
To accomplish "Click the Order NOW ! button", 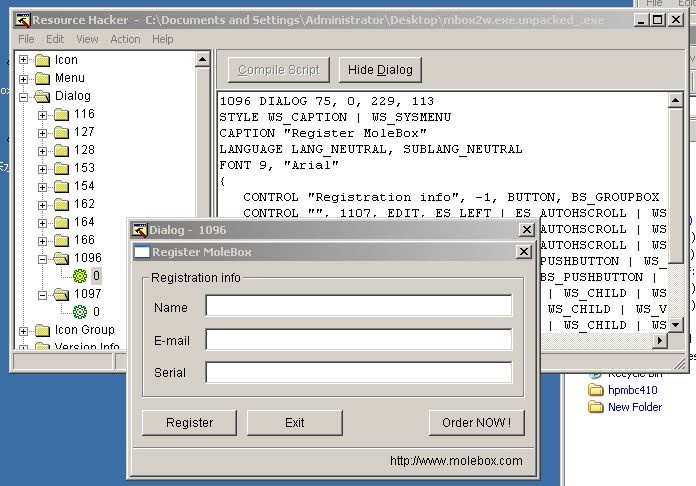I will click(x=477, y=423).
